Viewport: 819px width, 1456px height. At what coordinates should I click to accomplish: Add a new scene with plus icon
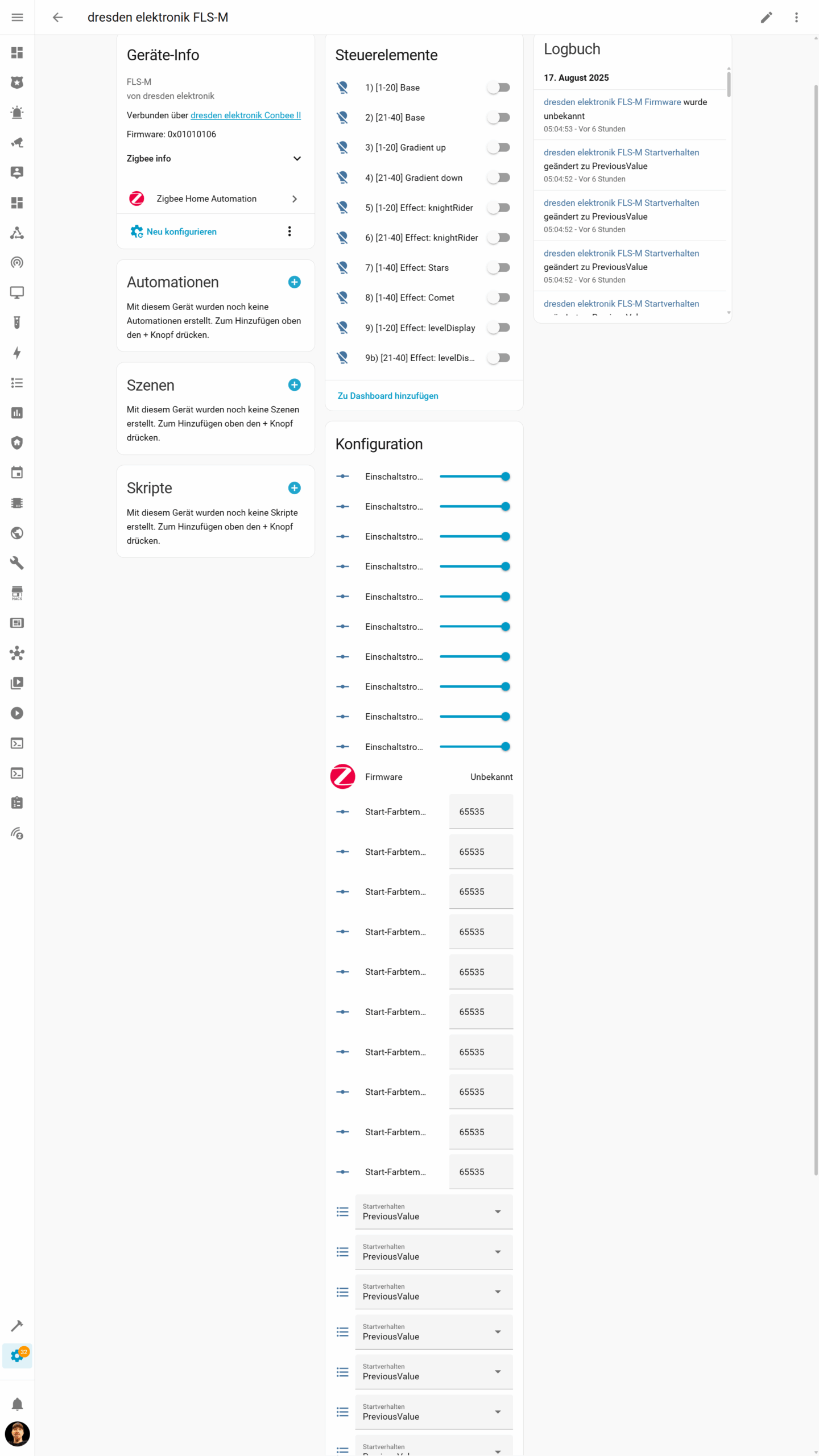click(294, 385)
